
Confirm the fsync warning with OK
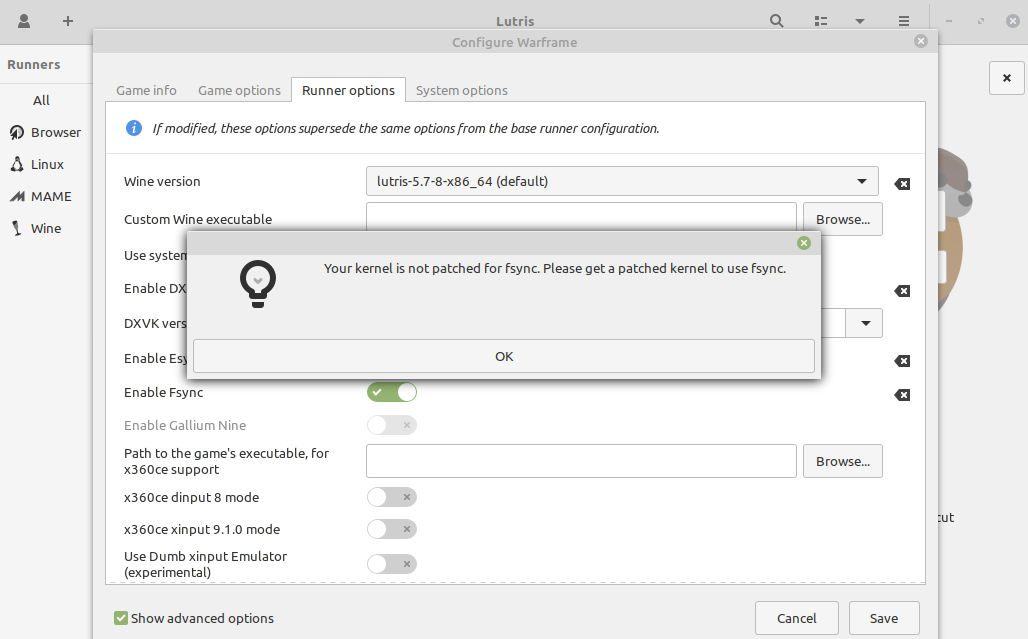504,357
